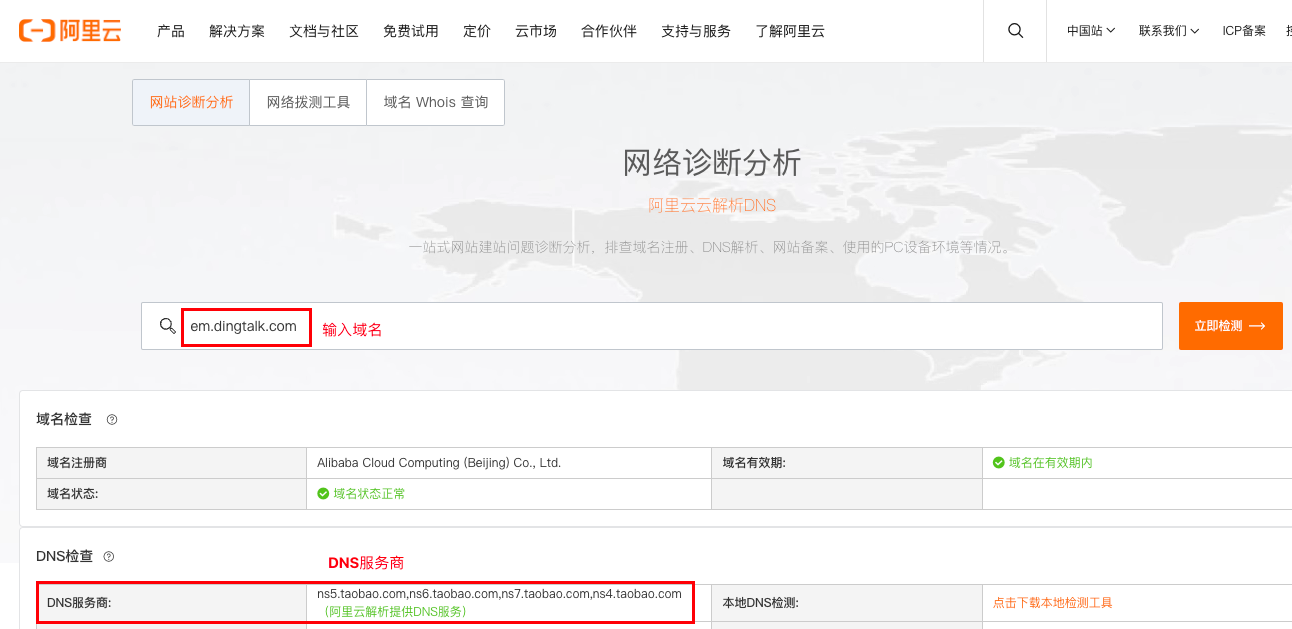The height and width of the screenshot is (629, 1292).
Task: Click the 网络诊断分析 page heading
Action: (712, 162)
